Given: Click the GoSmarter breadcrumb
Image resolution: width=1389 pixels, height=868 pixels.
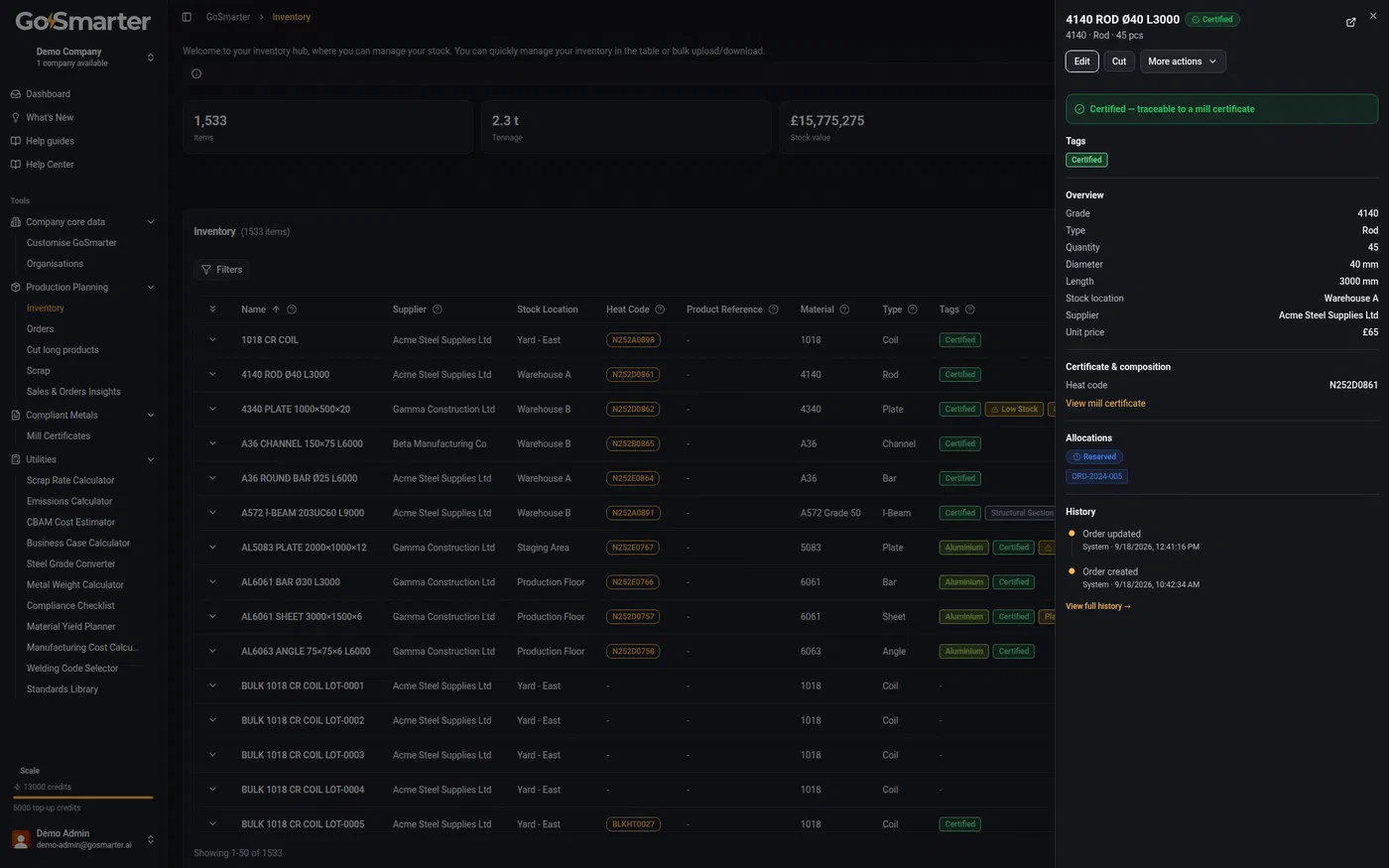Looking at the screenshot, I should [228, 17].
